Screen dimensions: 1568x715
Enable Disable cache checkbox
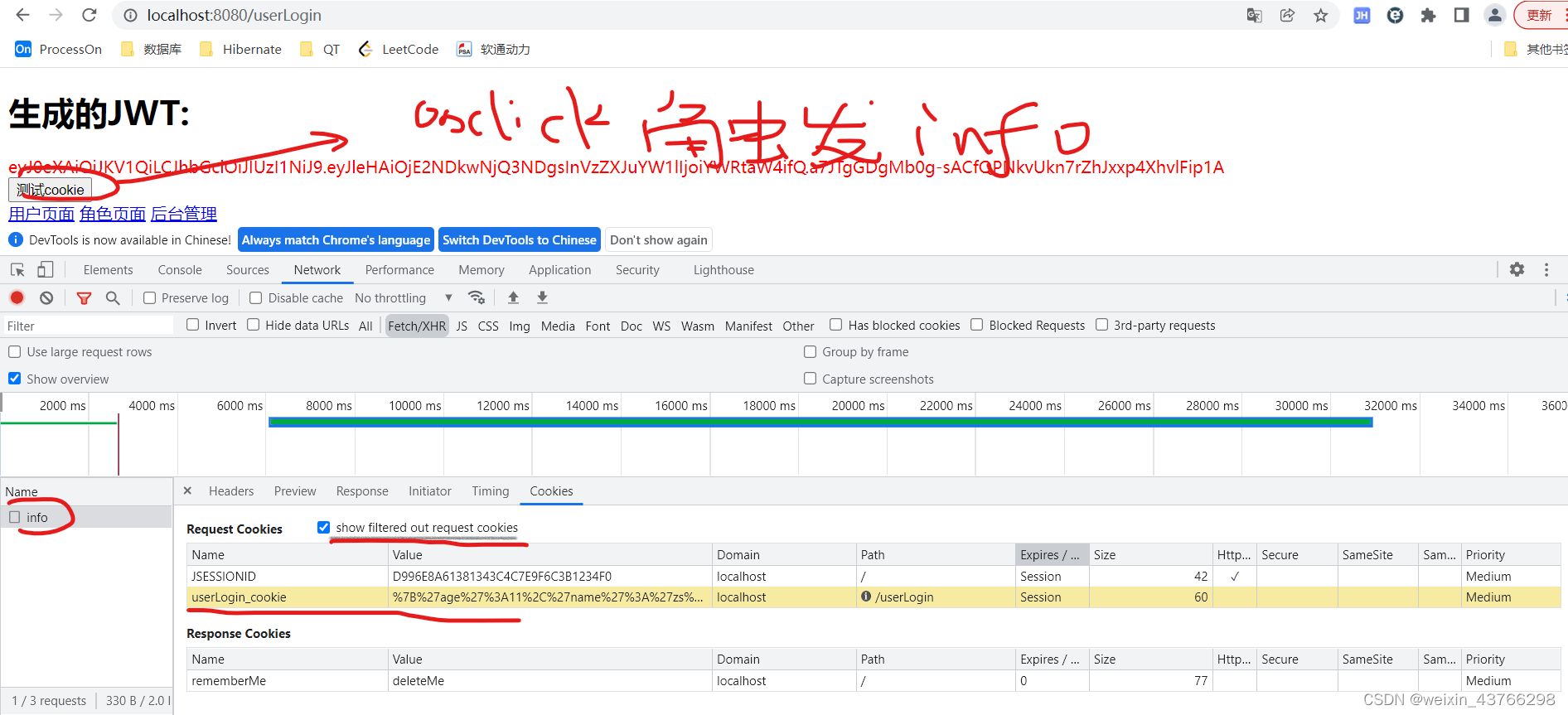tap(255, 297)
